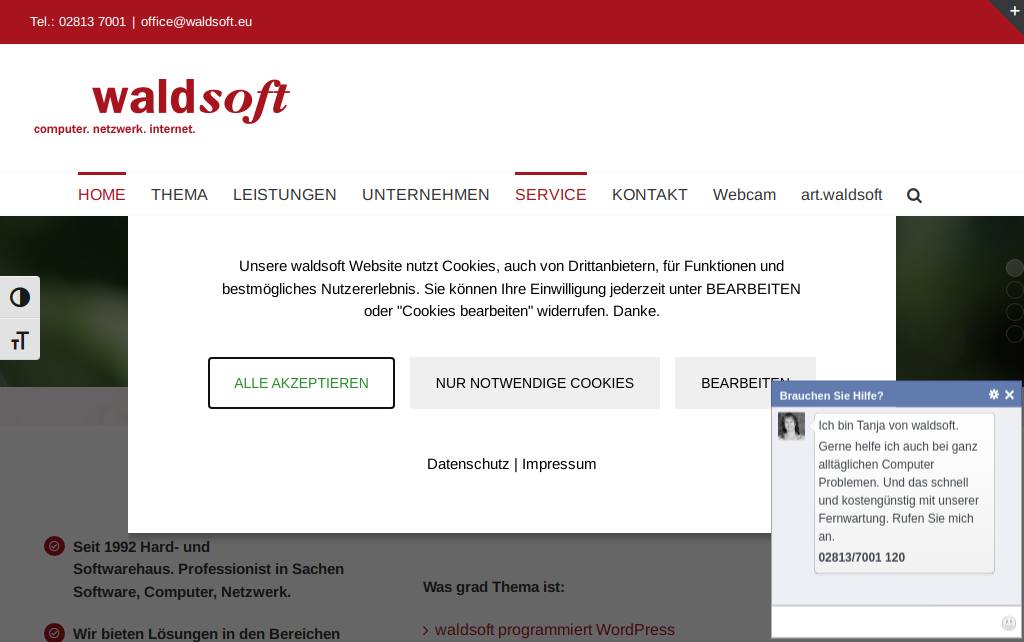Screen dimensions: 1024x642
Task: Click the waldsoft logo
Action: (163, 106)
